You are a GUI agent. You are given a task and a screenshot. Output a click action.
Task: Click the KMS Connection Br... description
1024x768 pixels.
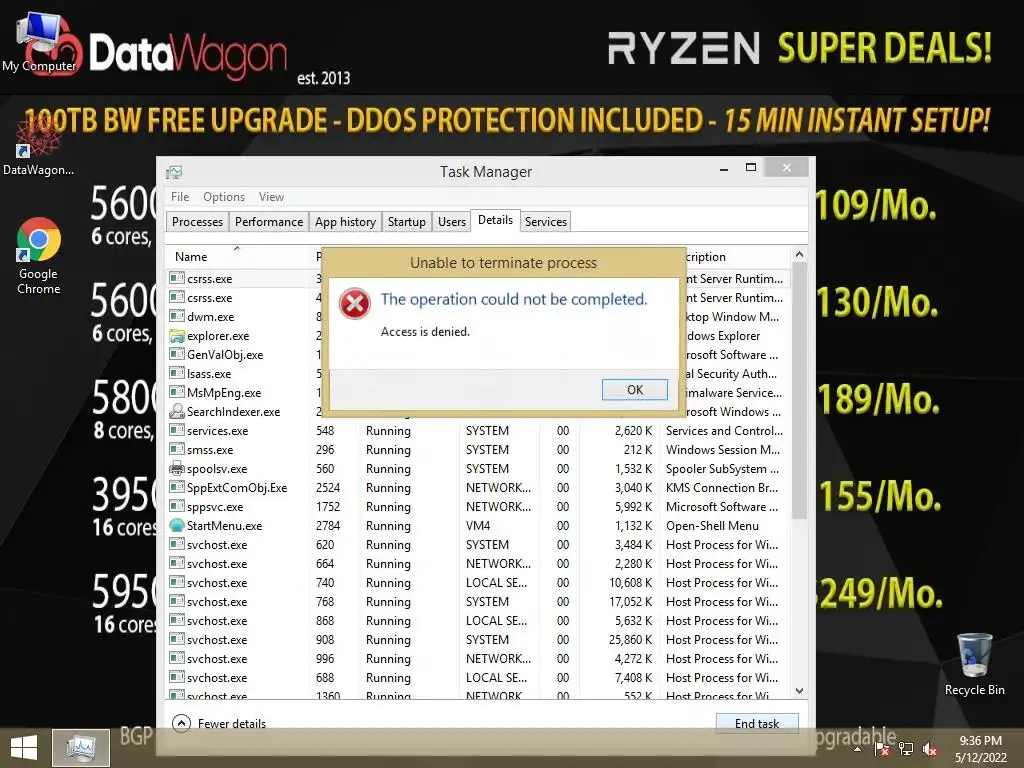click(x=722, y=488)
